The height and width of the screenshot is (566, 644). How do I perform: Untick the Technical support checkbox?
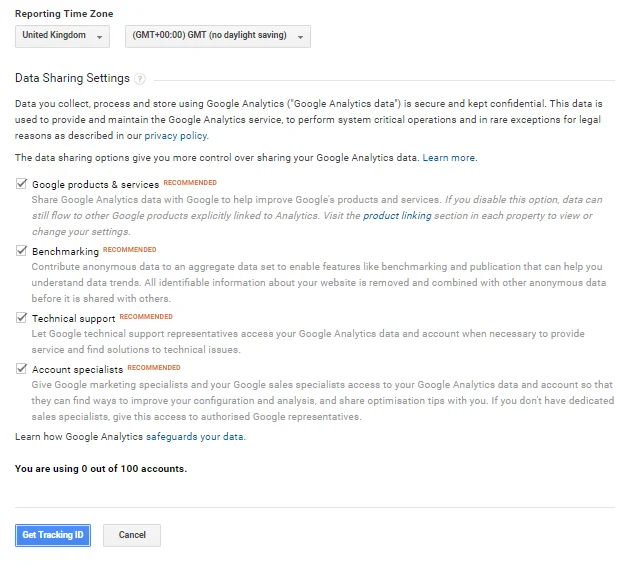pyautogui.click(x=21, y=318)
